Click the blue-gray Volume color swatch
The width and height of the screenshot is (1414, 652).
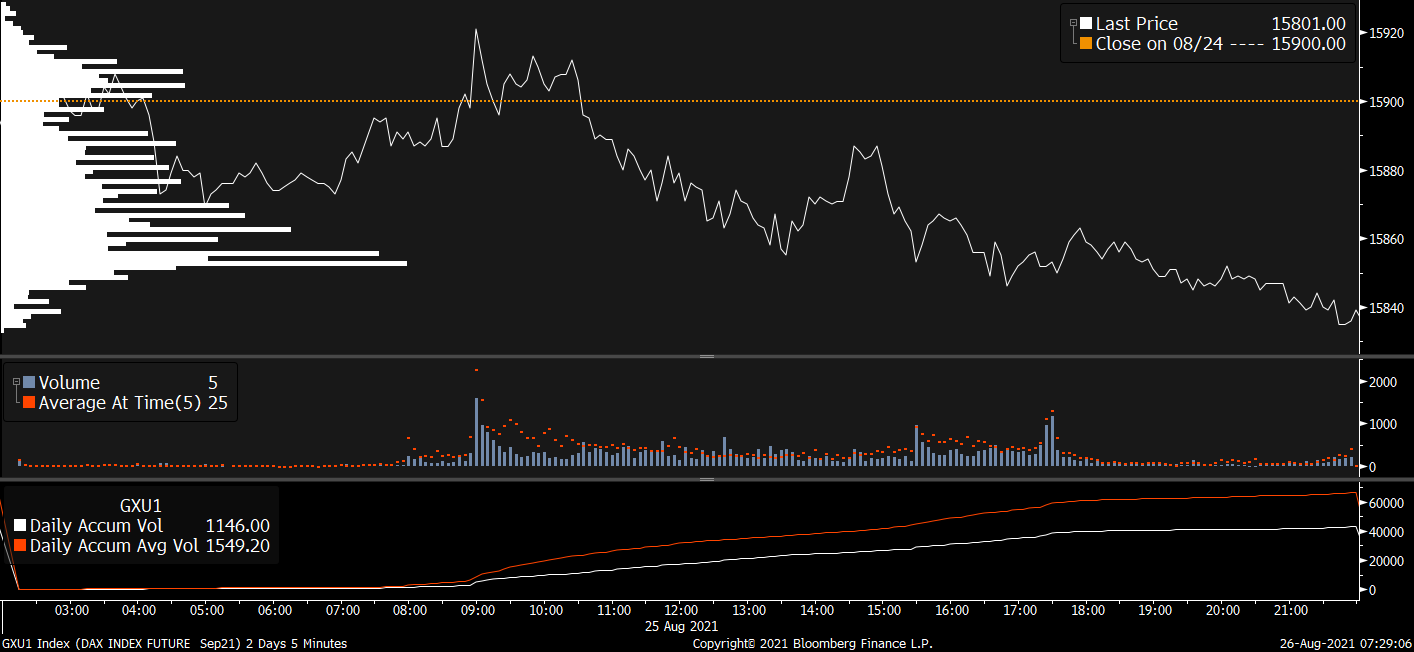pyautogui.click(x=29, y=382)
